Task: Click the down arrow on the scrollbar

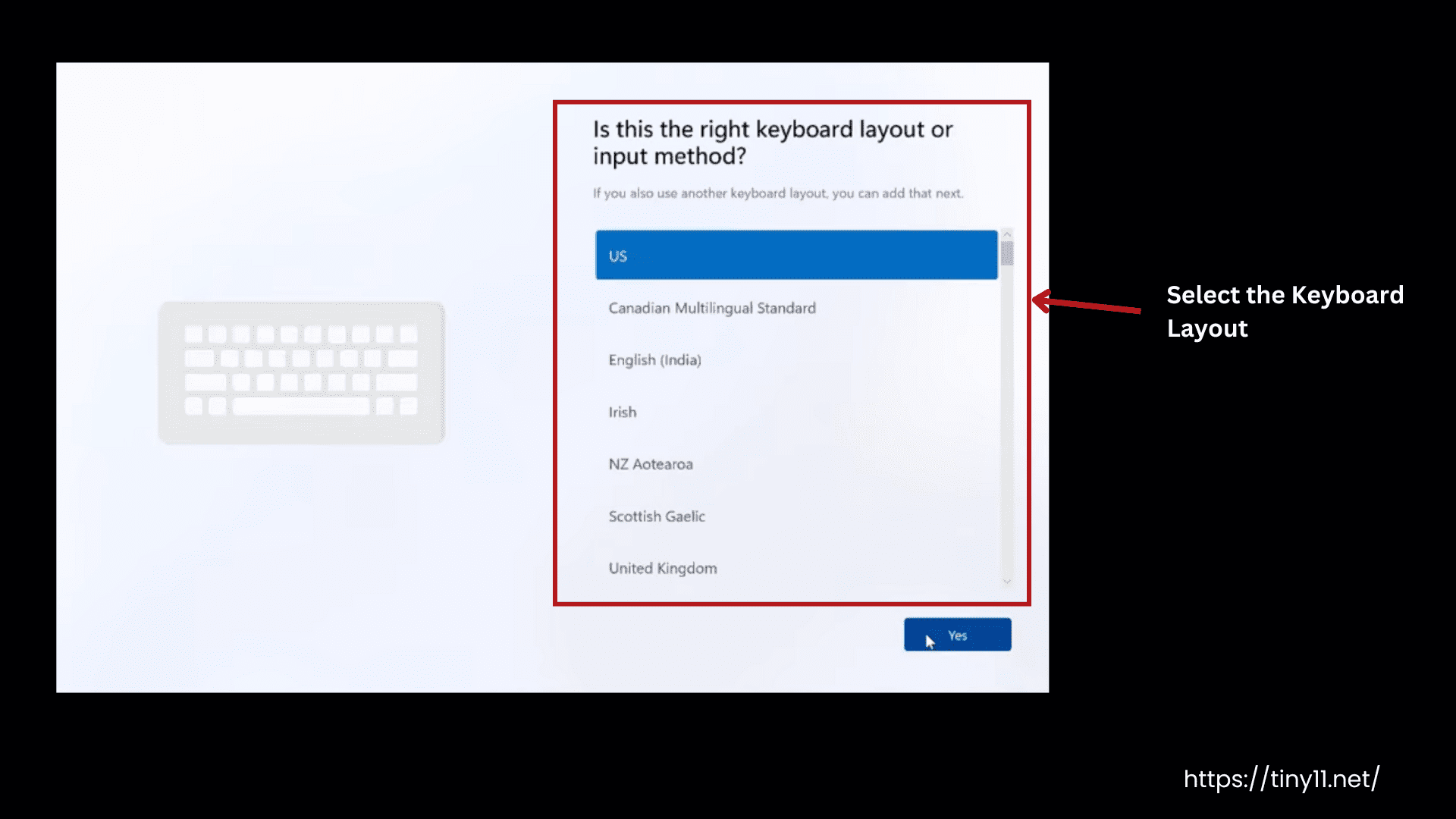Action: [x=1008, y=581]
